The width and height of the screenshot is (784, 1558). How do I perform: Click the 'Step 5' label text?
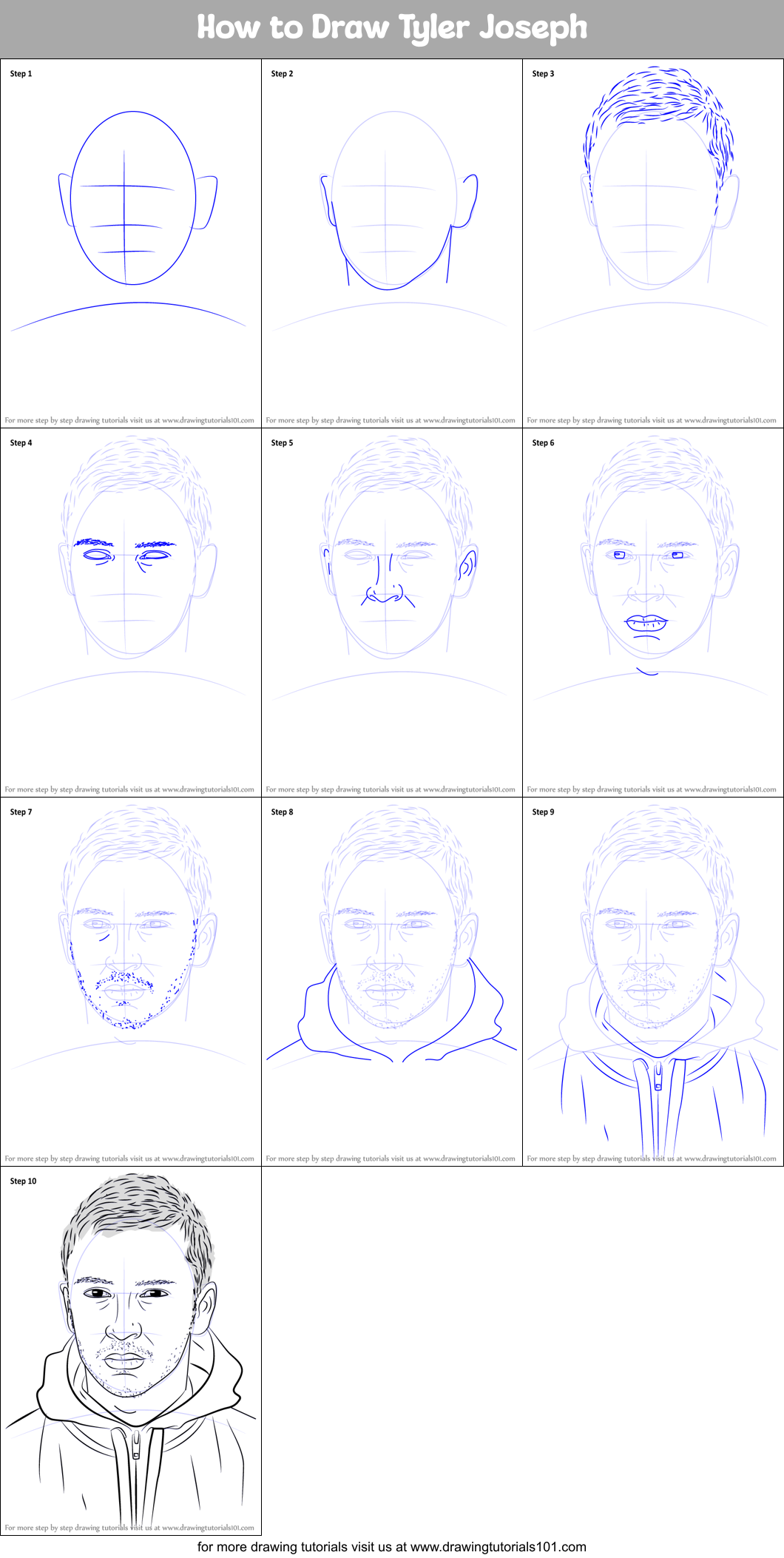pyautogui.click(x=282, y=443)
